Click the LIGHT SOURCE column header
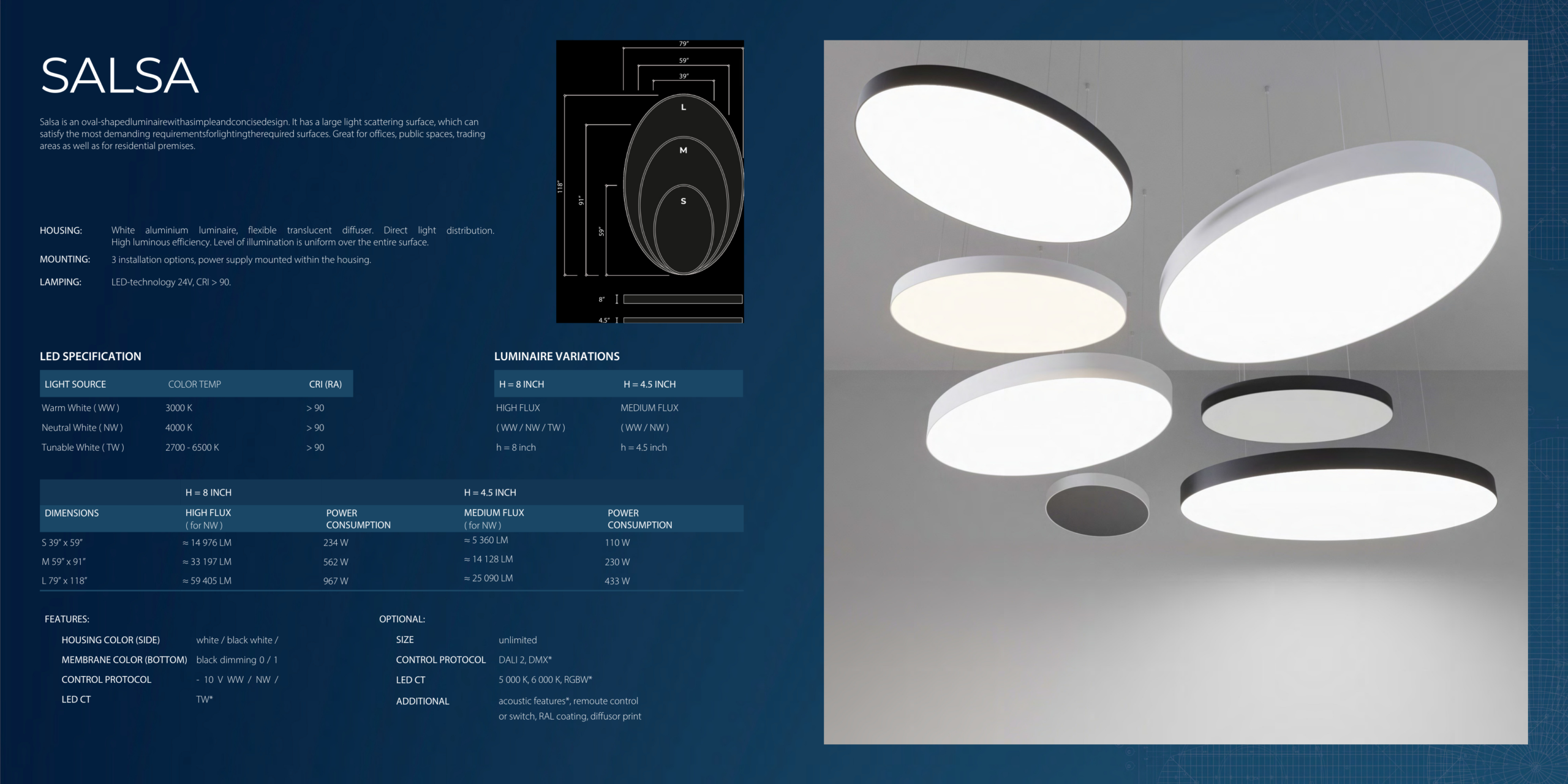This screenshot has width=1568, height=784. tap(75, 384)
